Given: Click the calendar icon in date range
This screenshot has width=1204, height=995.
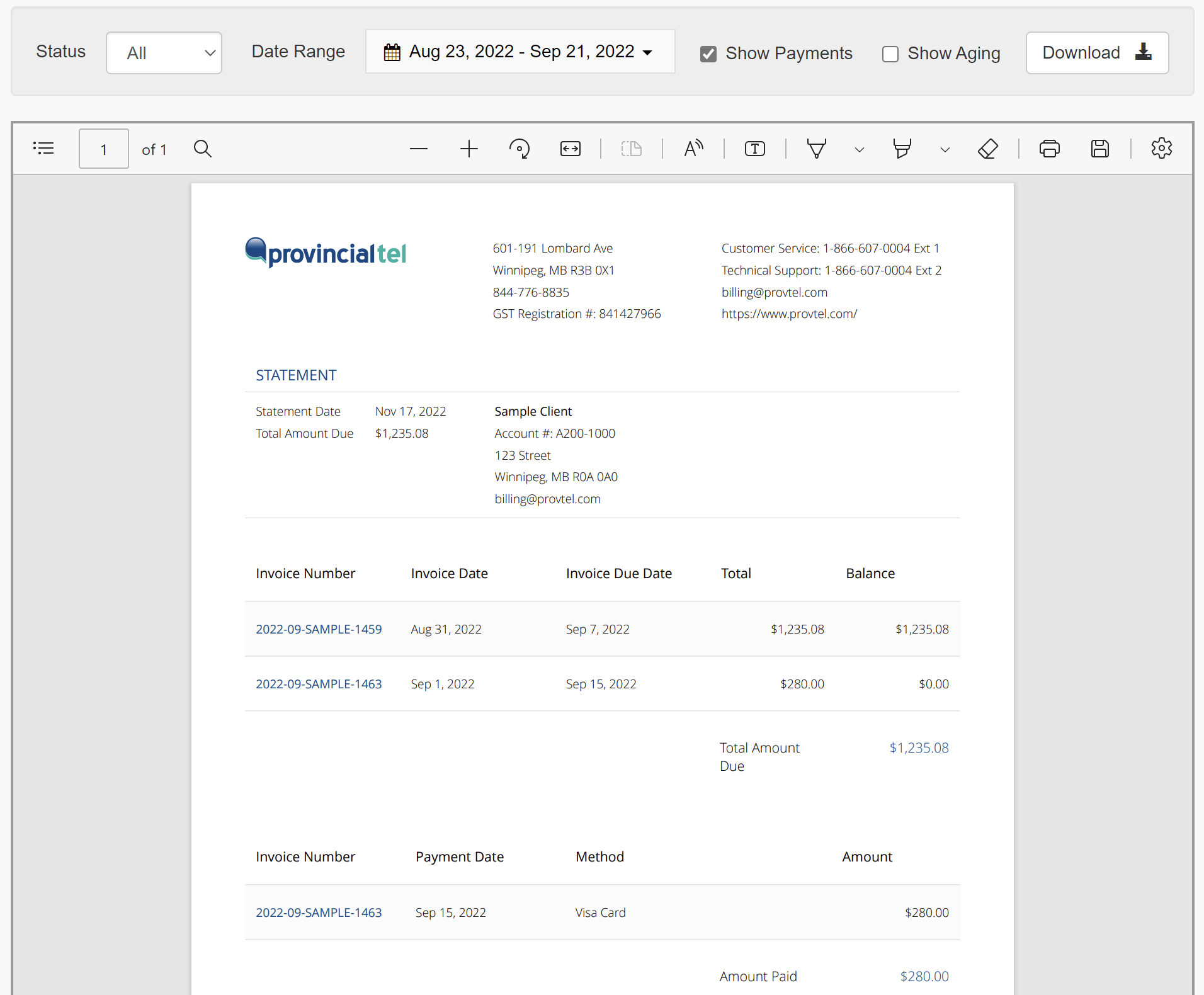Looking at the screenshot, I should click(x=392, y=52).
